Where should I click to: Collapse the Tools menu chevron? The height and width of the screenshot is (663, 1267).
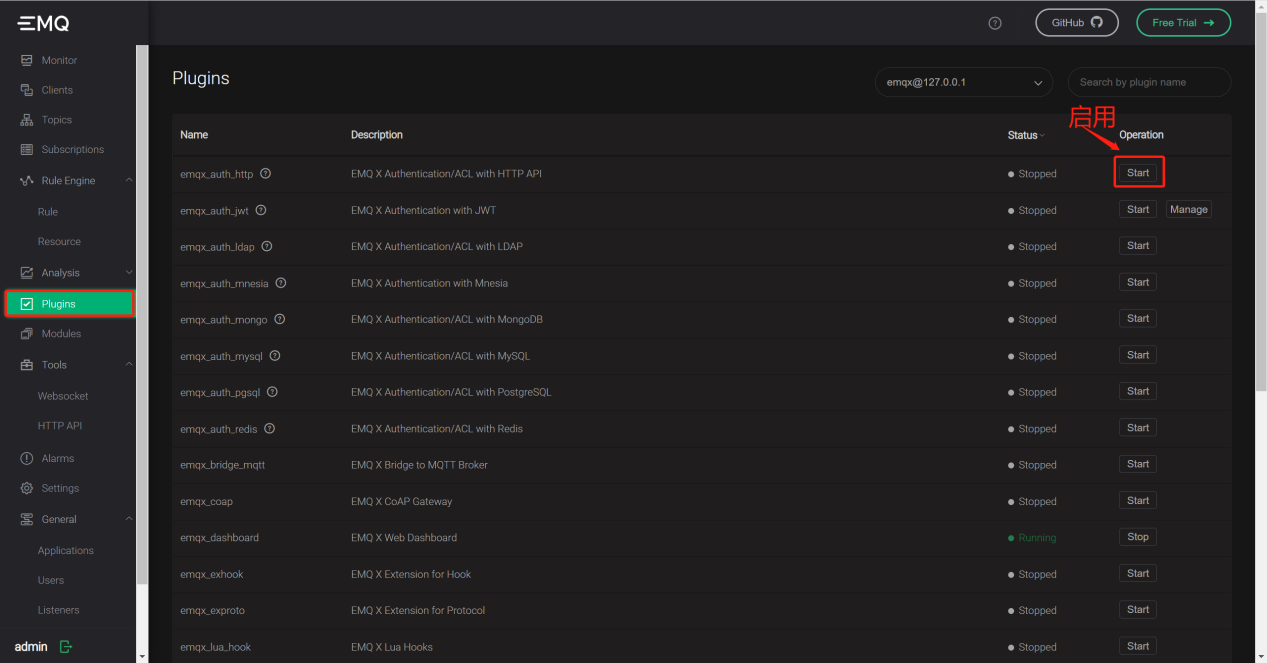pos(129,365)
